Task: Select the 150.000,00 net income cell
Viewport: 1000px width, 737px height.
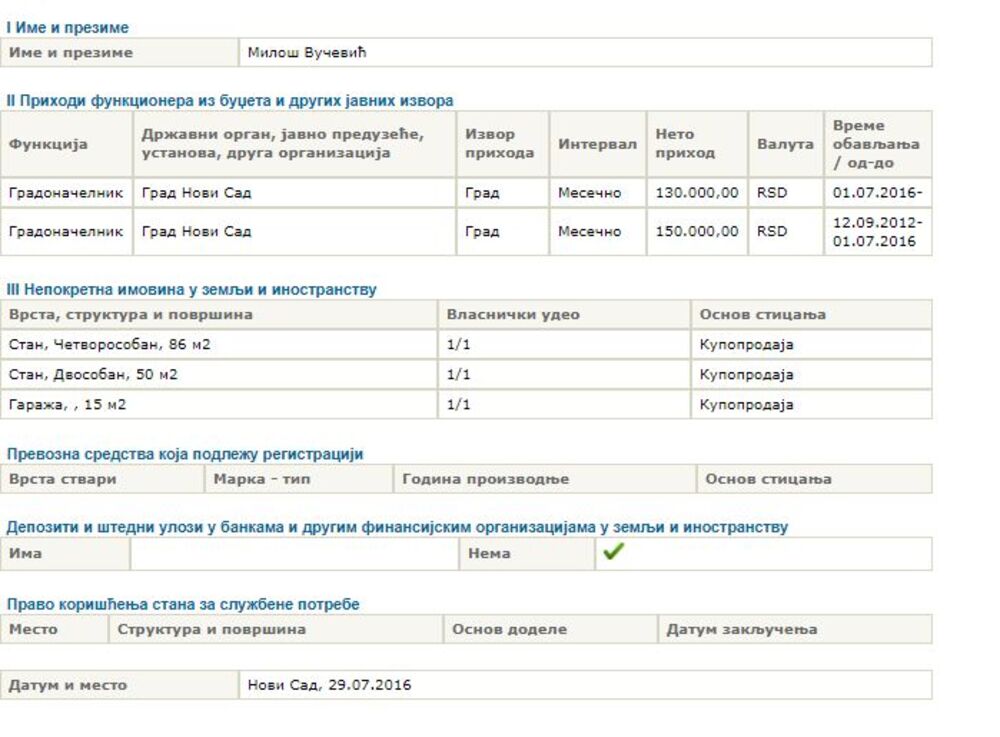Action: (697, 232)
